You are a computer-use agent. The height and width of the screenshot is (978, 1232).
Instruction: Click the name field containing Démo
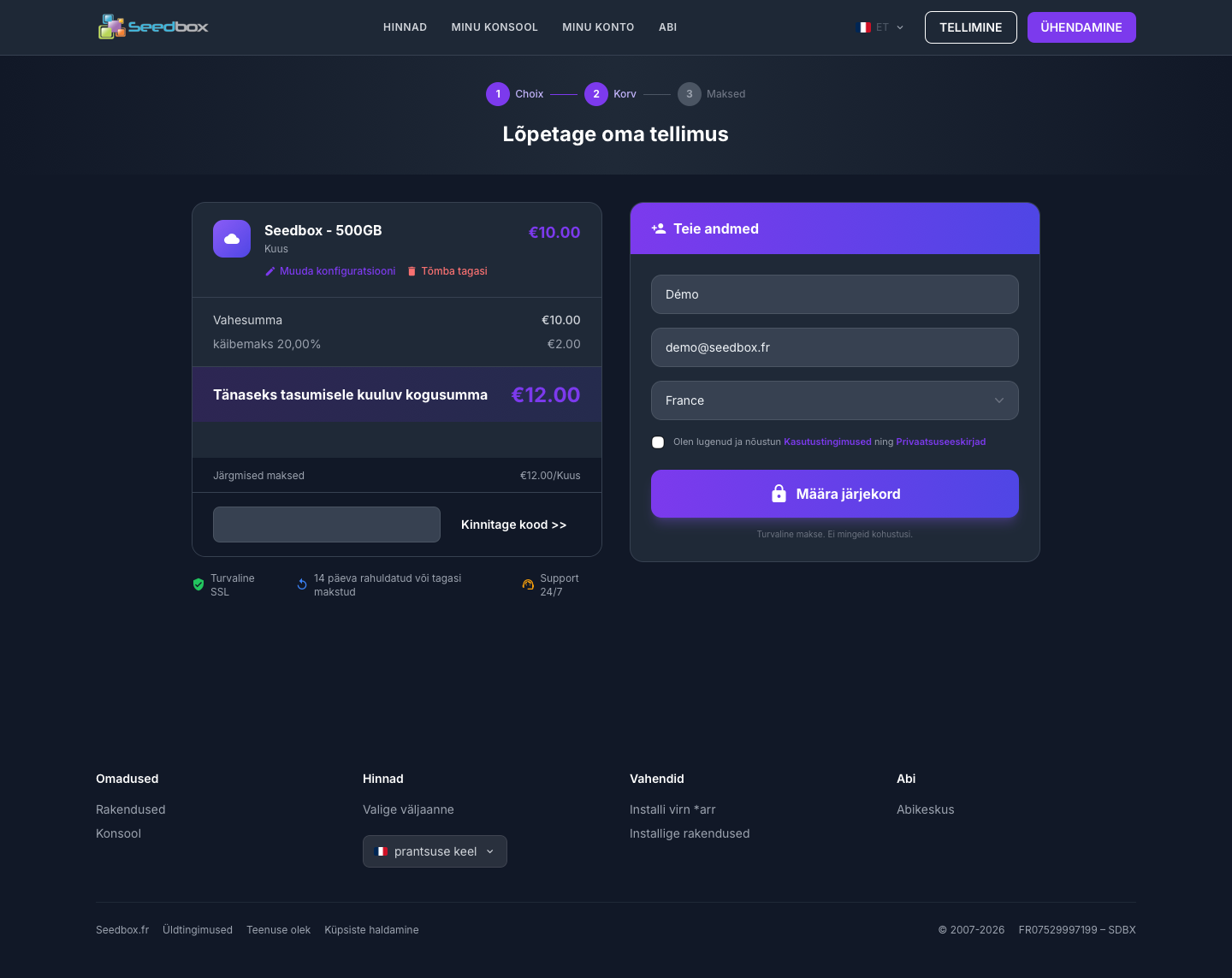[835, 294]
